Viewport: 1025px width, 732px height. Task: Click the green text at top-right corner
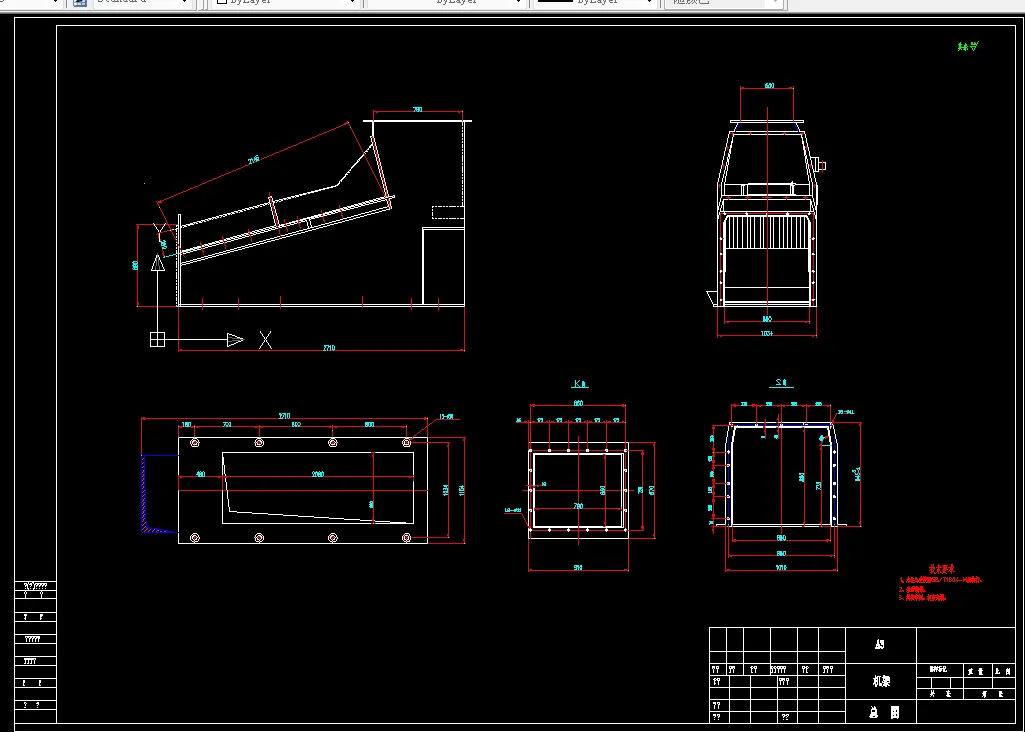point(968,46)
